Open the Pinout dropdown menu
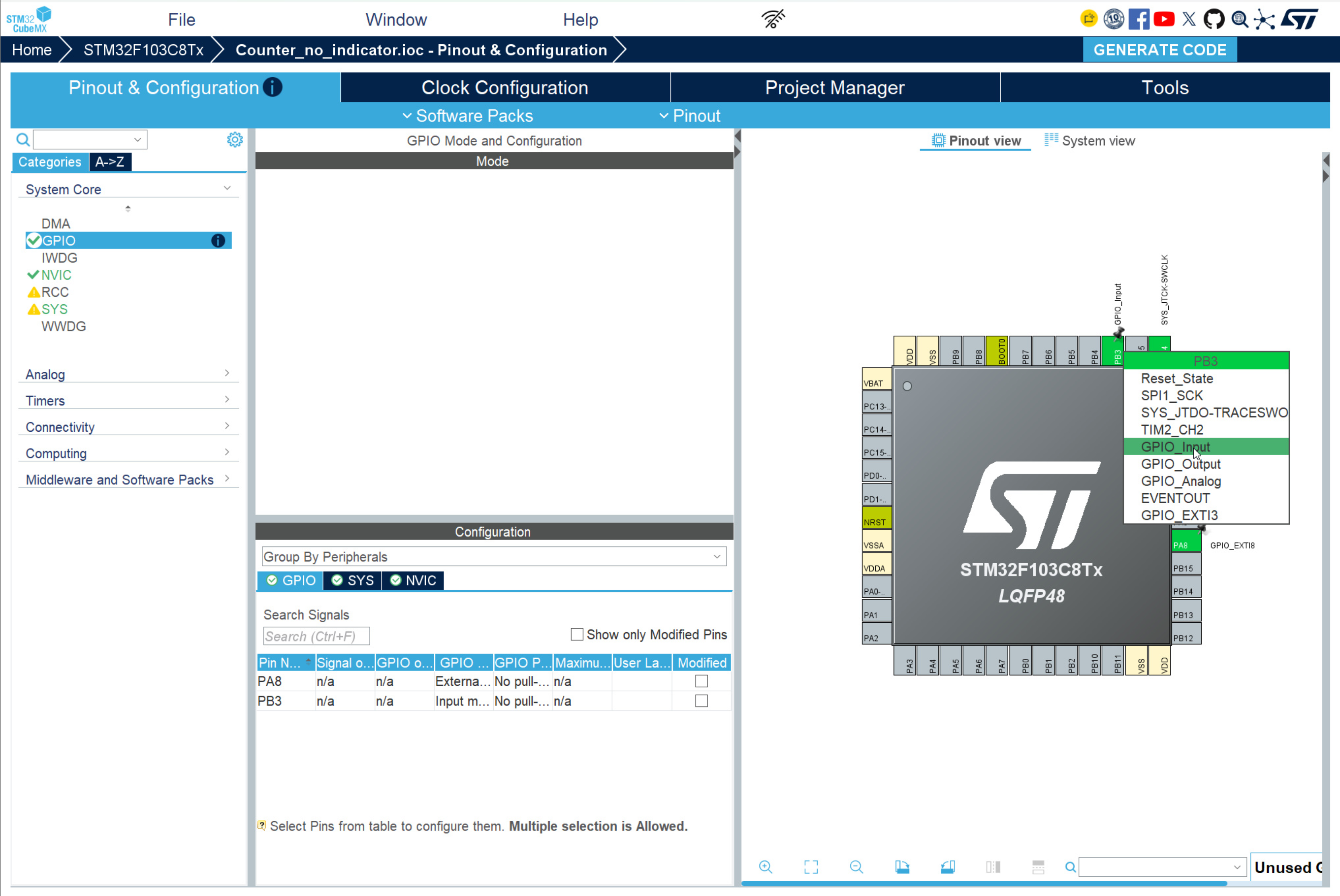This screenshot has width=1340, height=896. coord(690,116)
